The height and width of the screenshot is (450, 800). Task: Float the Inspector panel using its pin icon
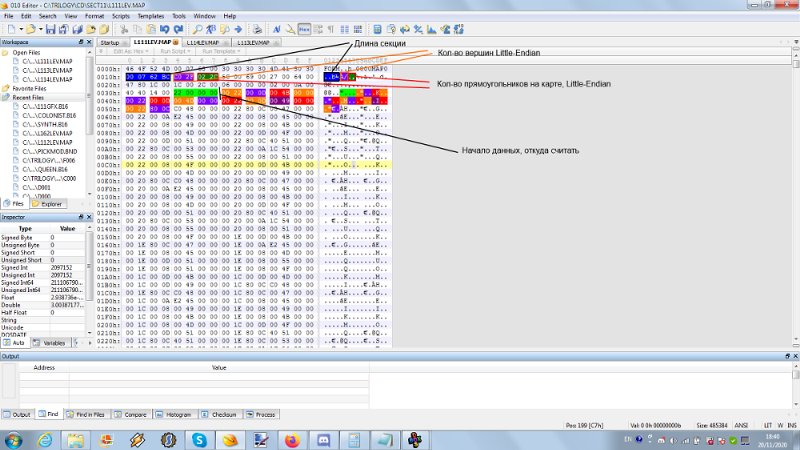pos(81,217)
